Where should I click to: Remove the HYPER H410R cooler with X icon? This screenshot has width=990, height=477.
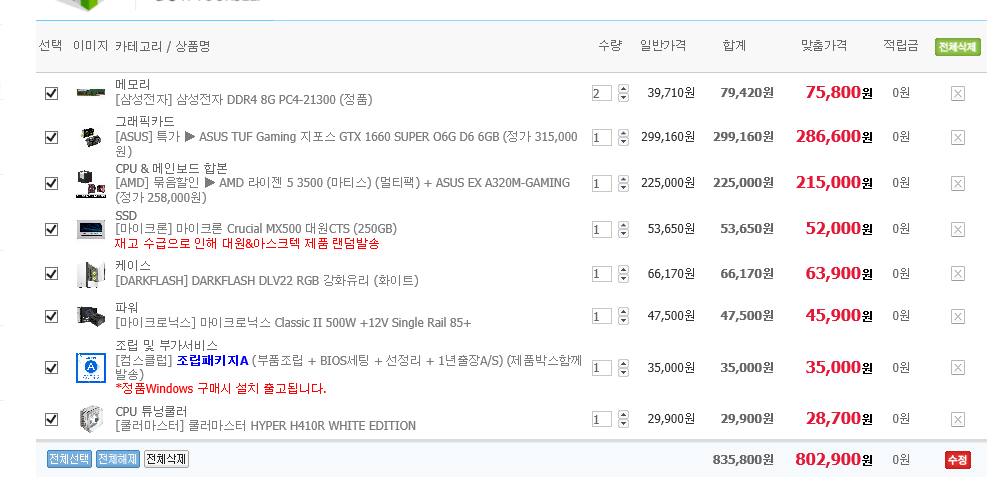957,419
